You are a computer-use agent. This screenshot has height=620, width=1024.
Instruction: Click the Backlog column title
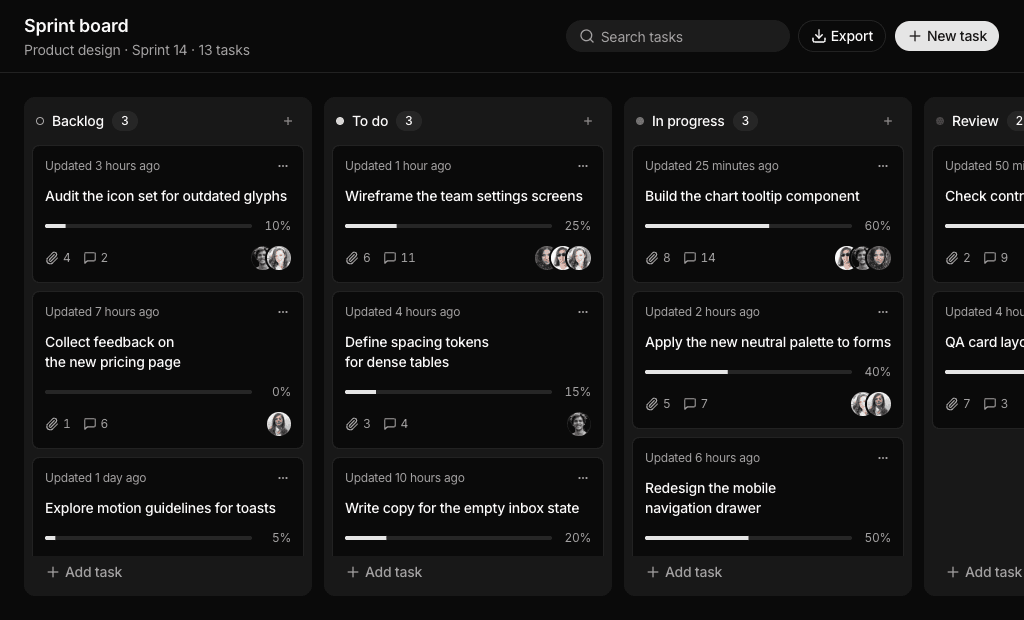click(x=78, y=121)
